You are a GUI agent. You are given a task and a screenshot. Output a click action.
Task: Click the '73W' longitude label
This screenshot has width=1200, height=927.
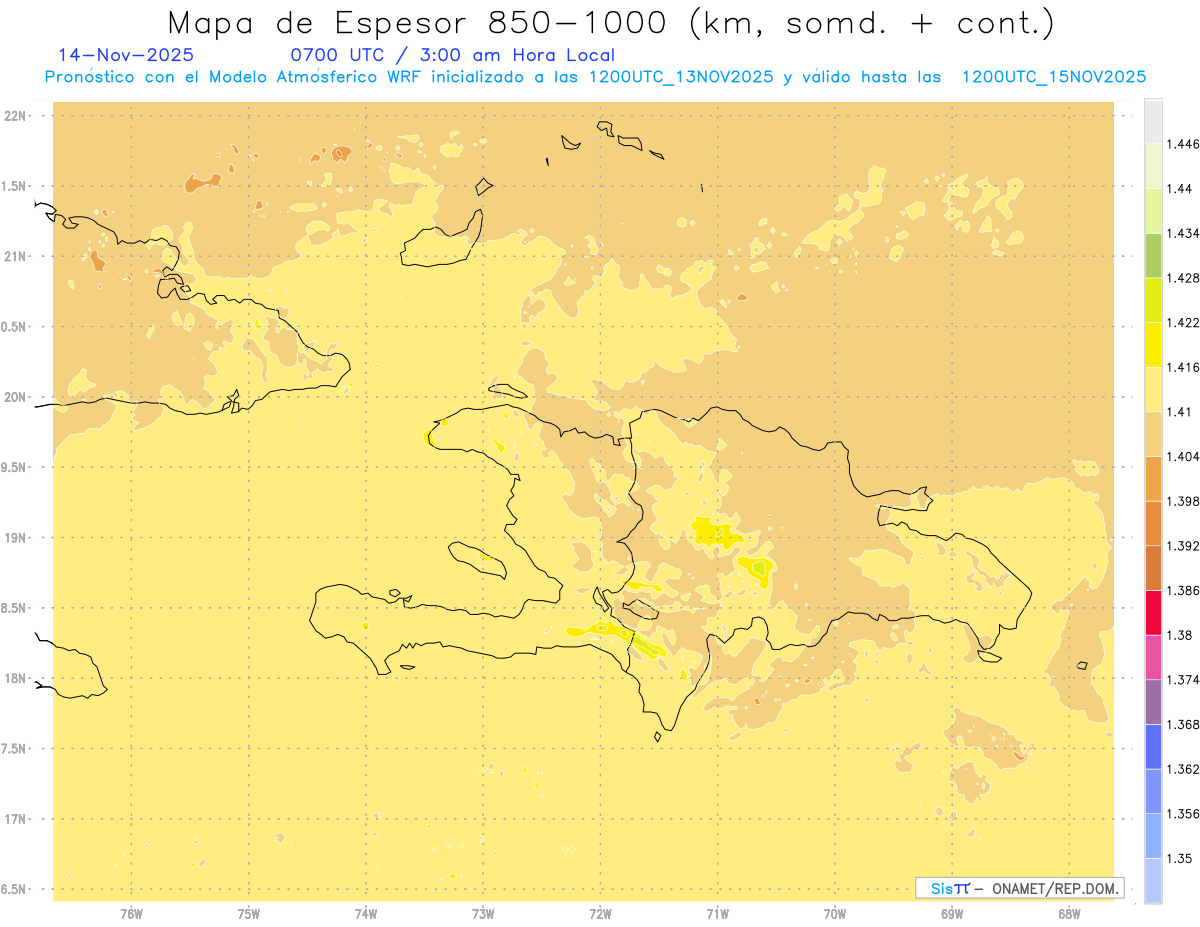click(483, 913)
